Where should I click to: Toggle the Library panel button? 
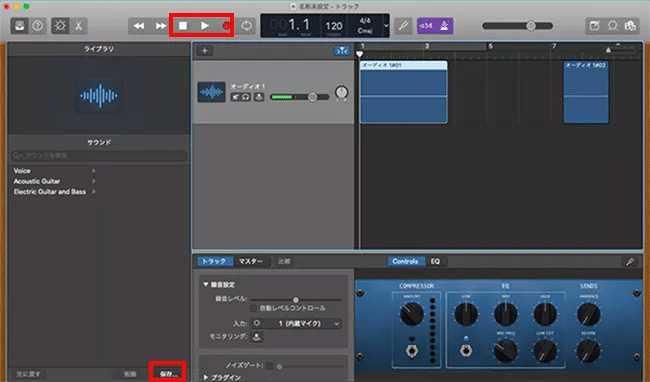(x=19, y=26)
